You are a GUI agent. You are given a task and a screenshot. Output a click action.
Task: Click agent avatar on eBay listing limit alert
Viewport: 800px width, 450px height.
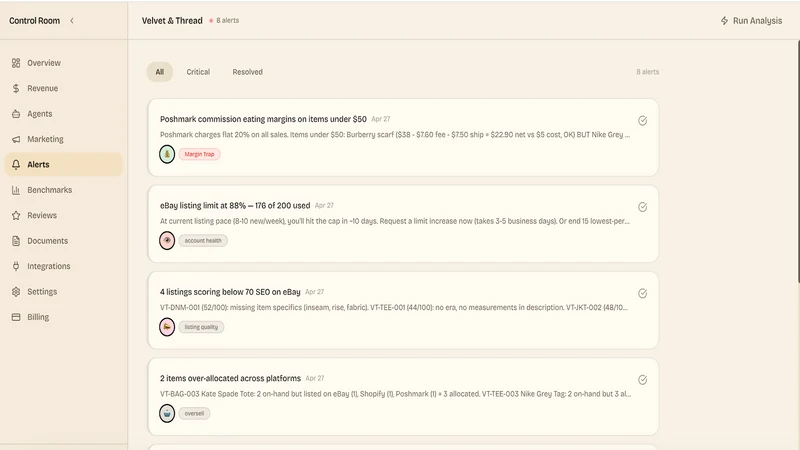pos(167,240)
